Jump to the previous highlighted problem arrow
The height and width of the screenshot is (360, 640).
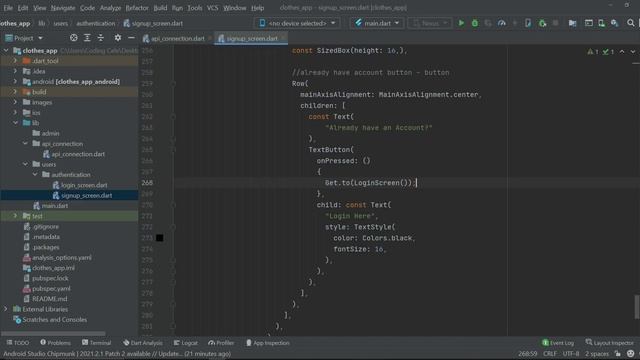pyautogui.click(x=622, y=52)
